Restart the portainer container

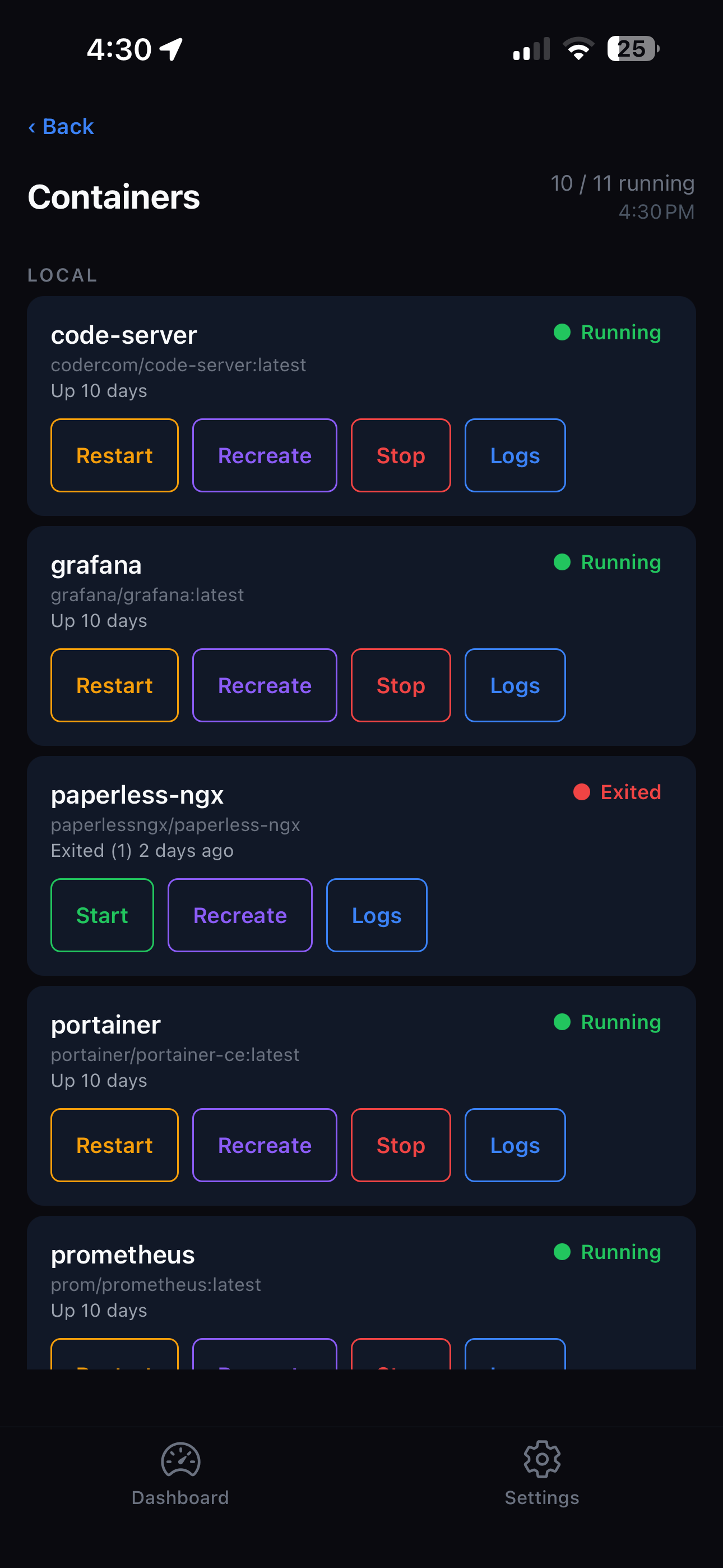114,1145
